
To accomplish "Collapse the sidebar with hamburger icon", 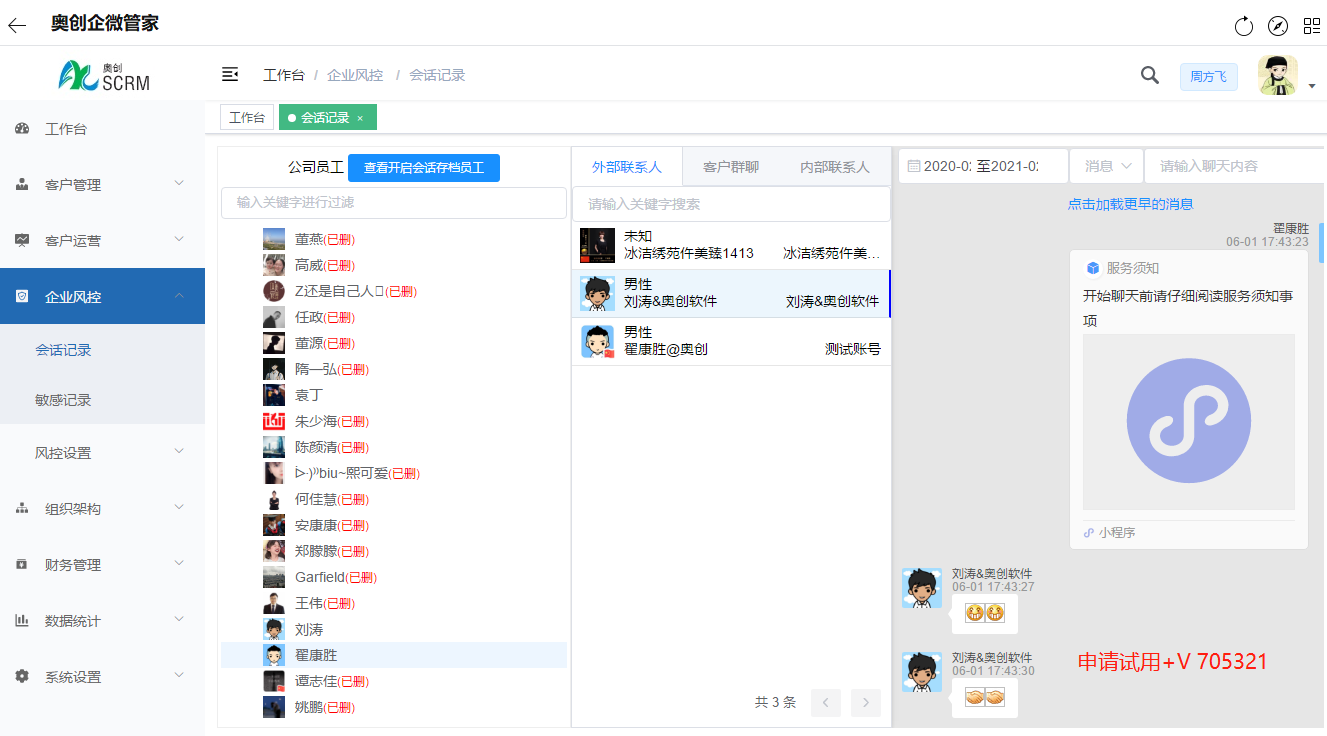I will (x=230, y=75).
